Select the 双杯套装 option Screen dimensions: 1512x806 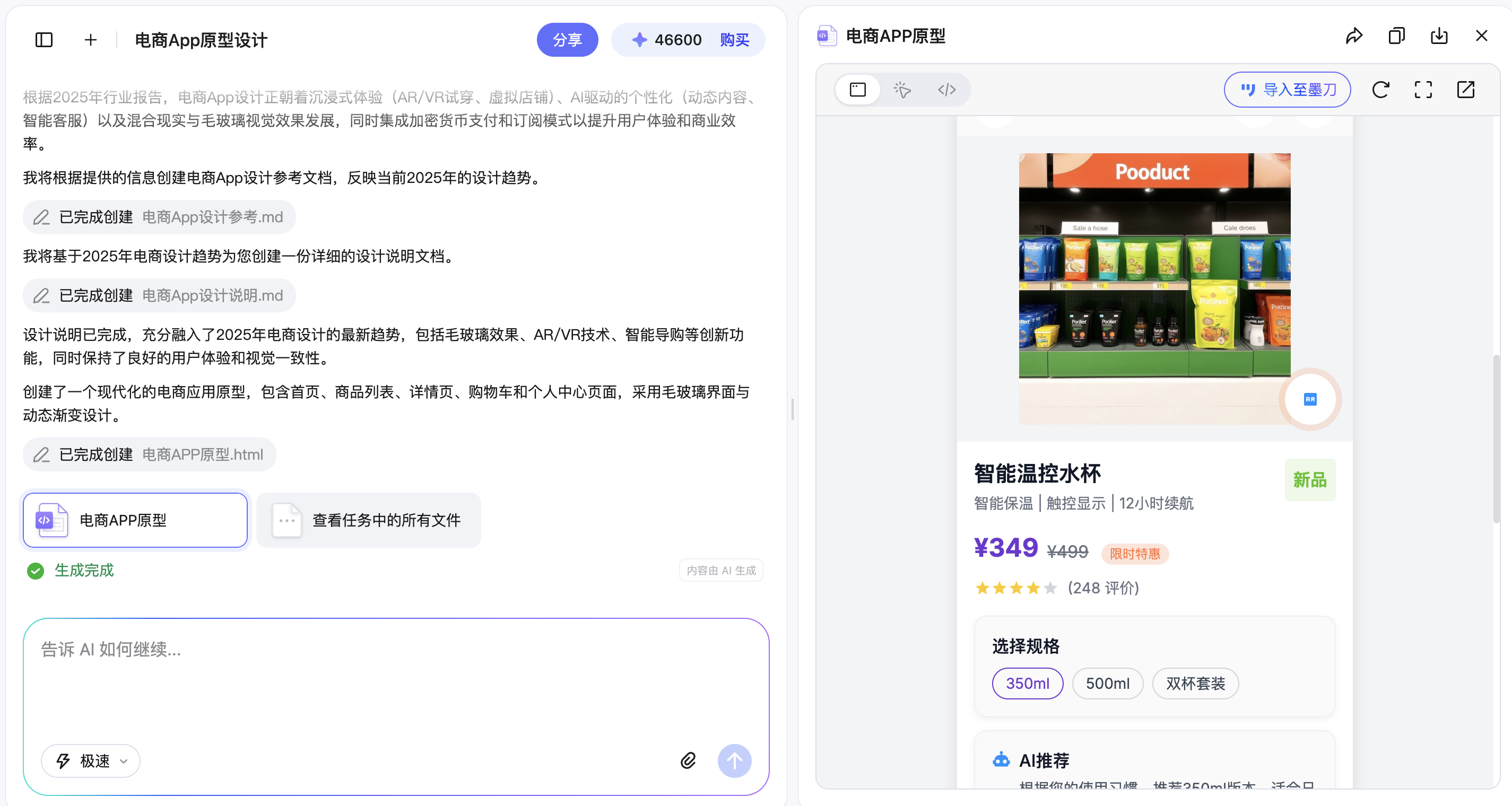(1195, 684)
